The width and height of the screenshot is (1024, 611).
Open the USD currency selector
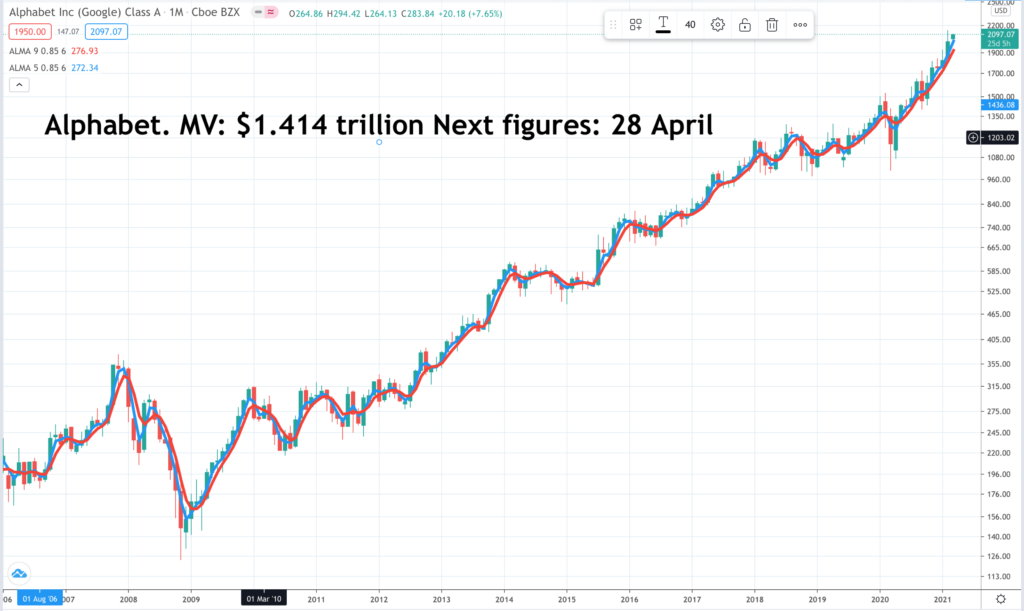coord(1000,11)
